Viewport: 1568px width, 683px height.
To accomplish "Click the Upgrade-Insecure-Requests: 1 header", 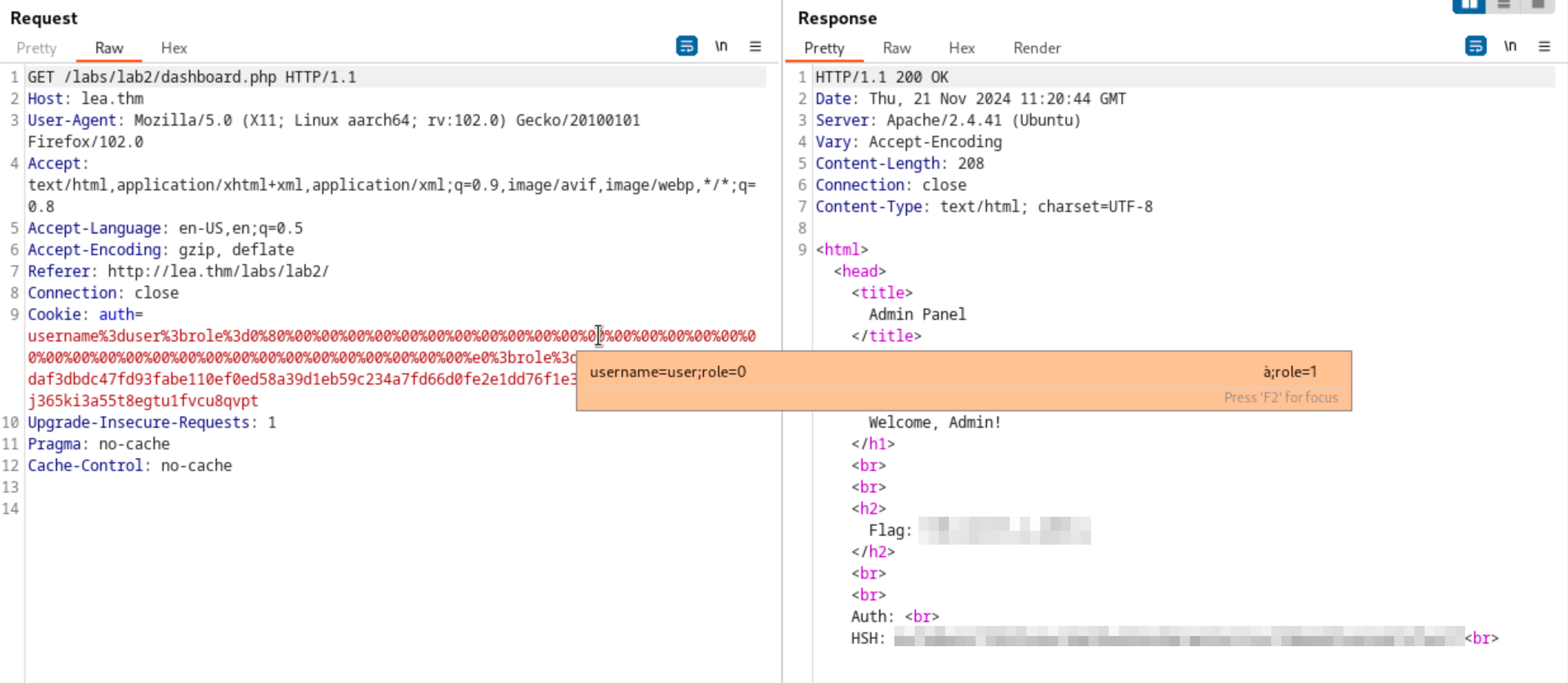I will (152, 423).
